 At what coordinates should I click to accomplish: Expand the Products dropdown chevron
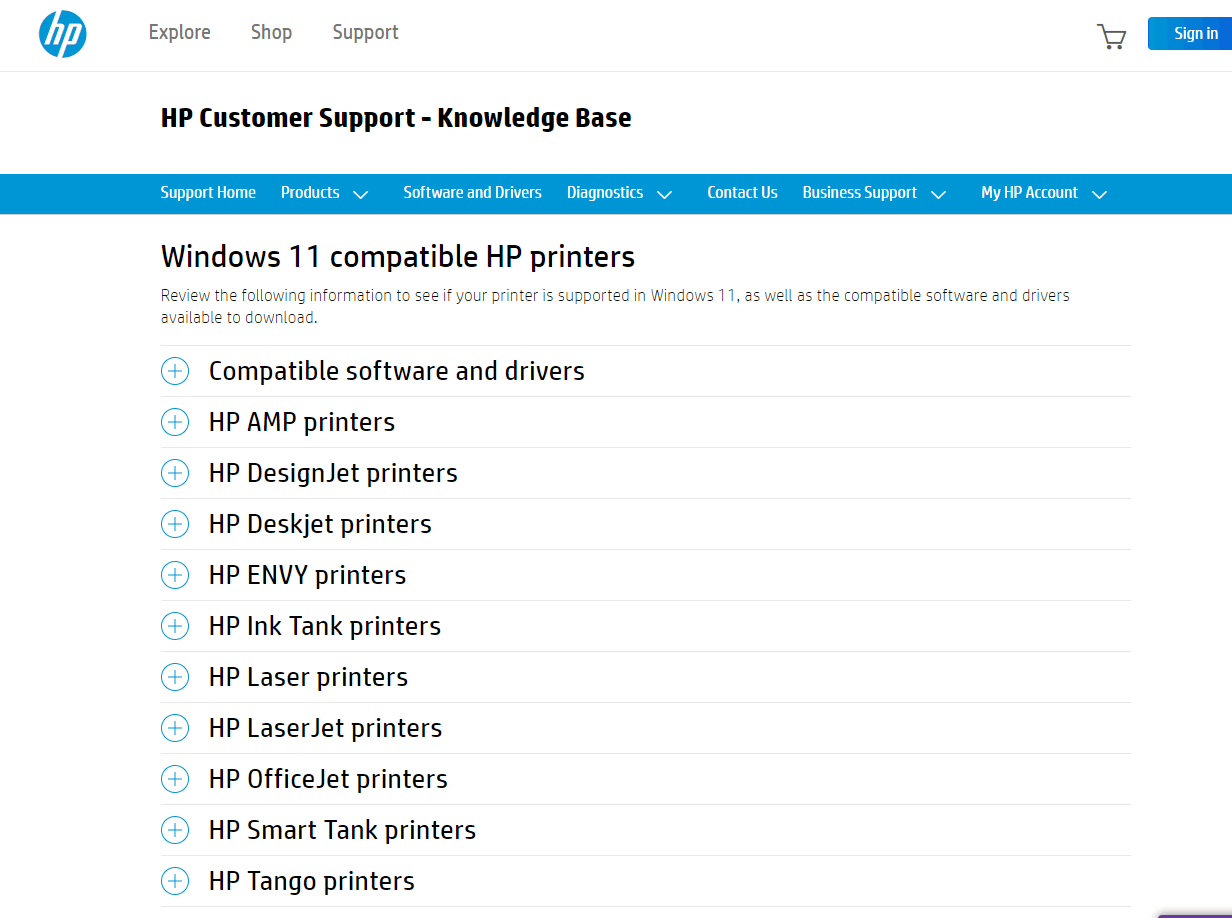click(361, 194)
